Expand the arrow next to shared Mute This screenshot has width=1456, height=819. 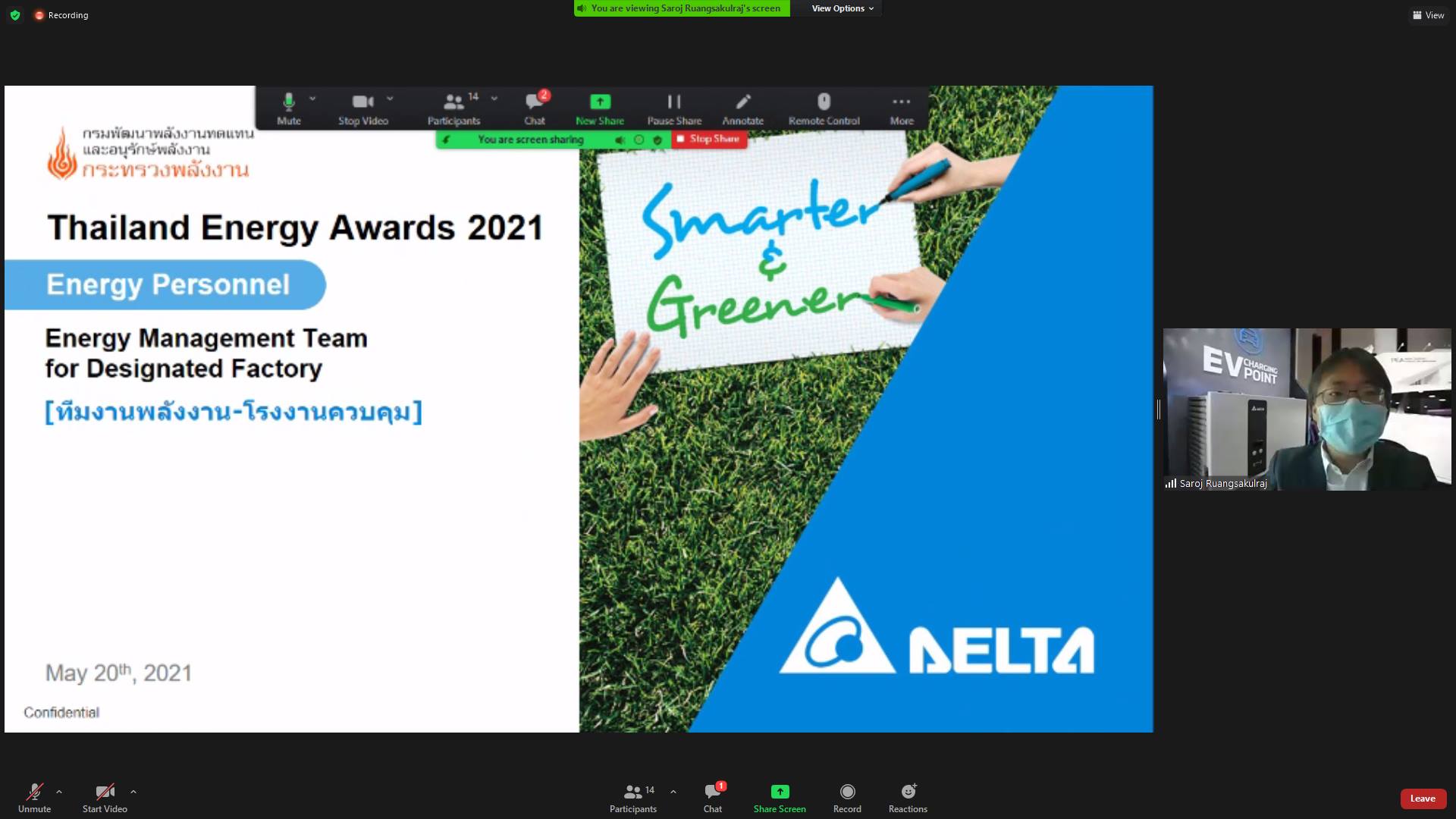point(312,99)
